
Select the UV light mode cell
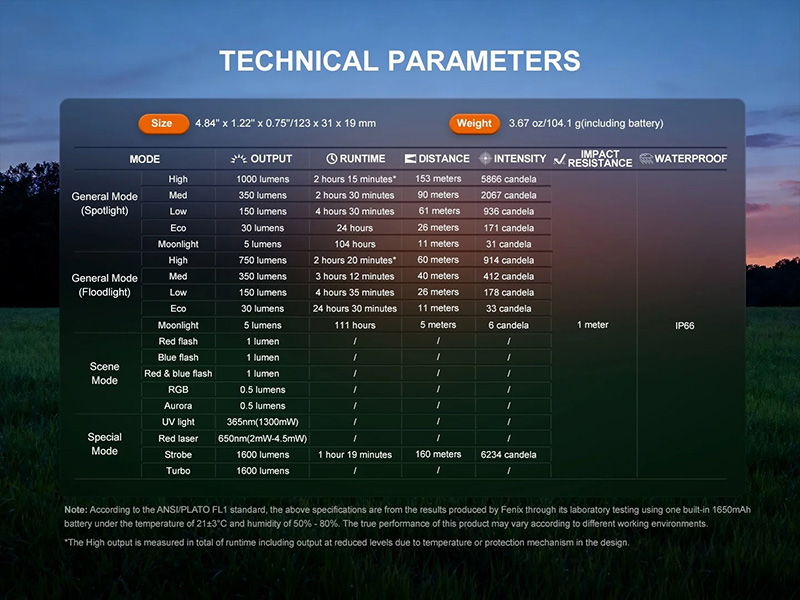pos(178,422)
